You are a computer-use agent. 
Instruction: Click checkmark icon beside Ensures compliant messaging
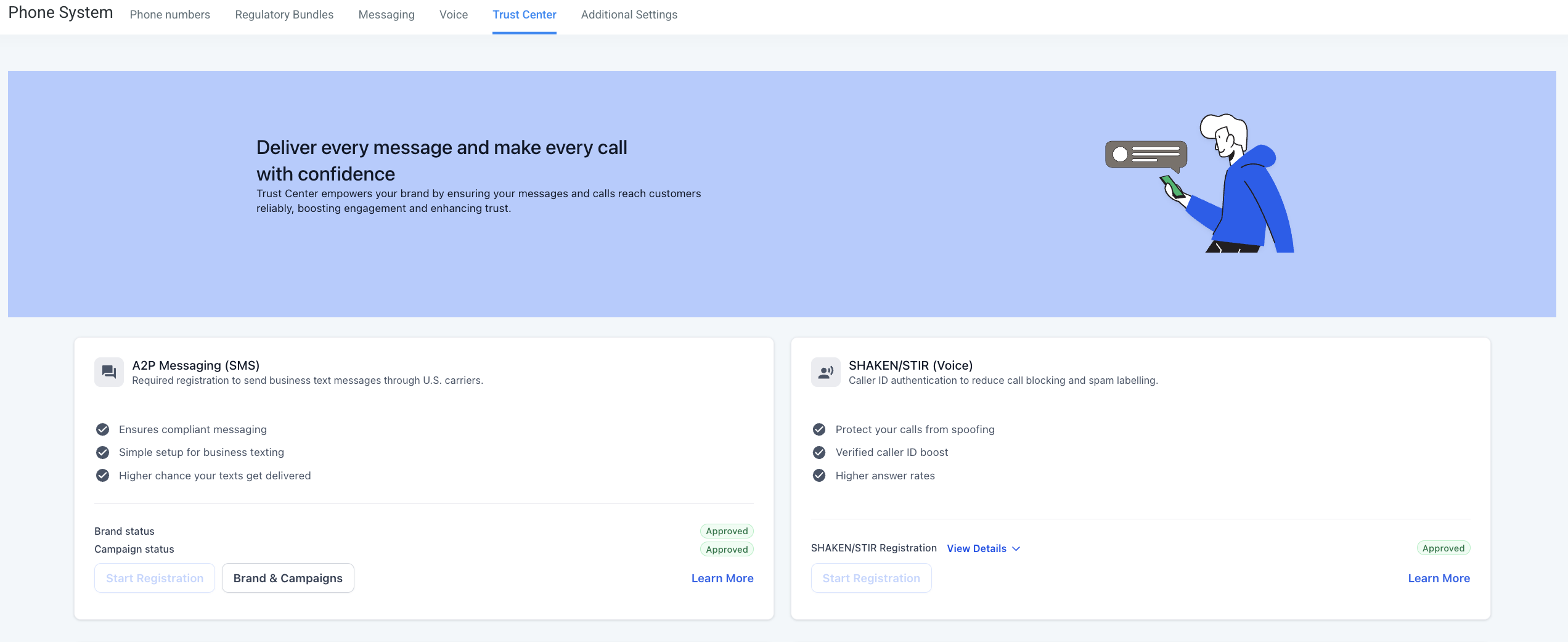pos(103,429)
